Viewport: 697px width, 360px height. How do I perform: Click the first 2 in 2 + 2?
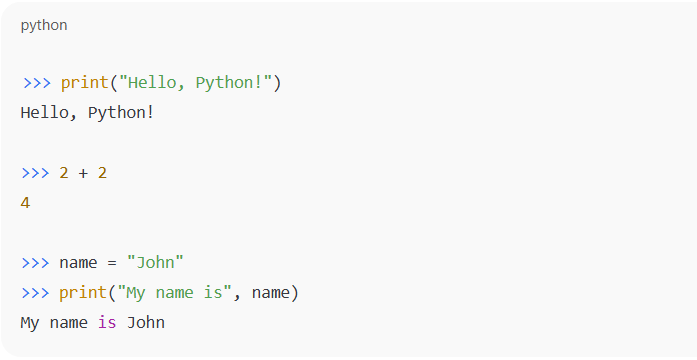(64, 173)
